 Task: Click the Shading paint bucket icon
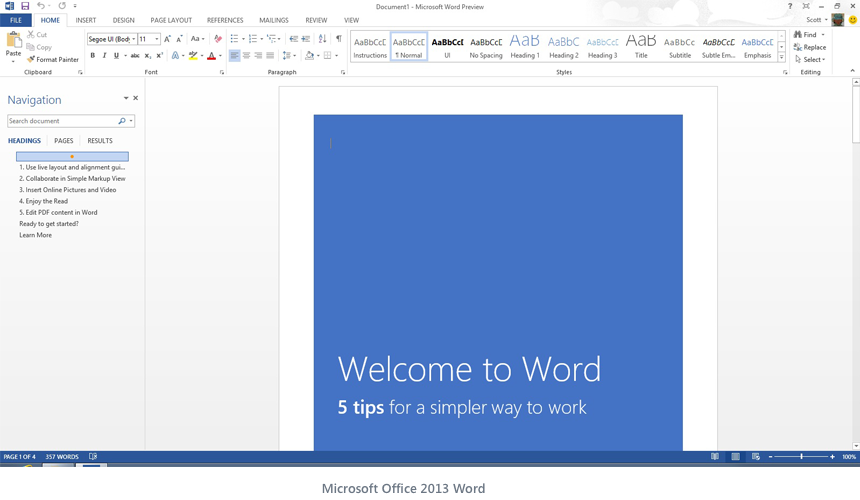tap(310, 55)
